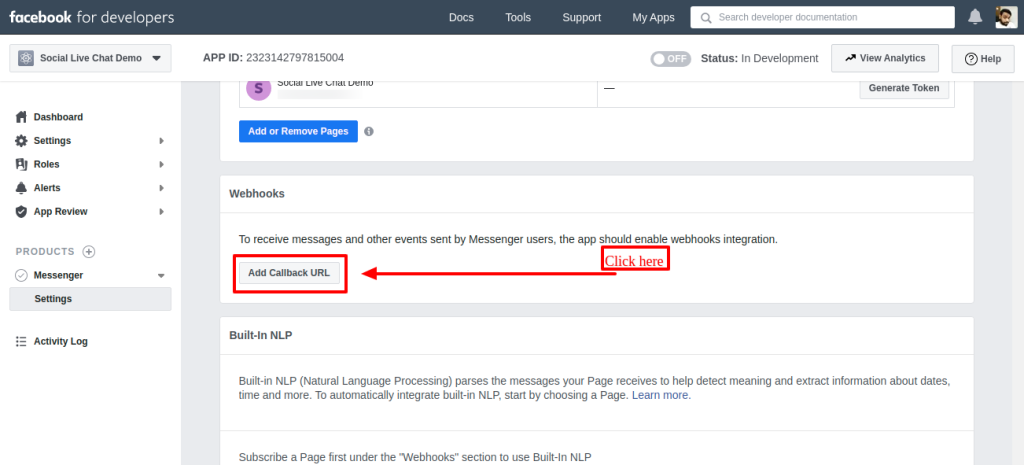Screen dimensions: 1024x465
Task: Focus the Search developer documentation field
Action: click(x=824, y=18)
